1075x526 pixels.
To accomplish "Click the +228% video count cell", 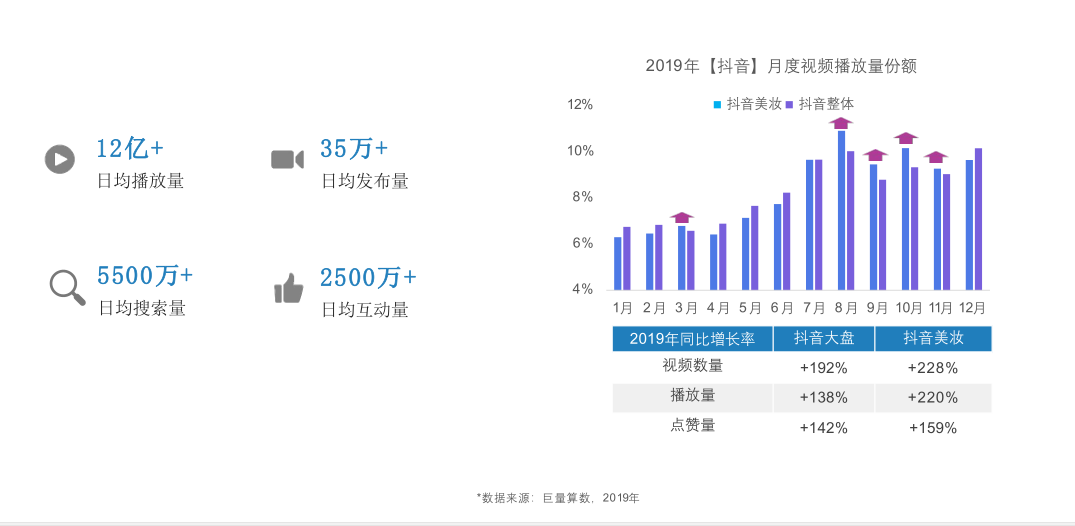I will [932, 368].
